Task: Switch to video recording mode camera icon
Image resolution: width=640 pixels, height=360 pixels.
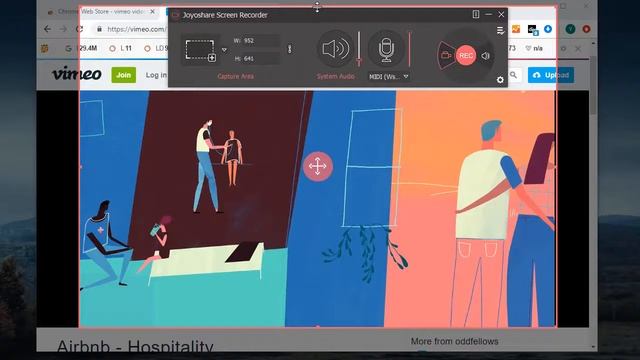Action: [x=446, y=55]
